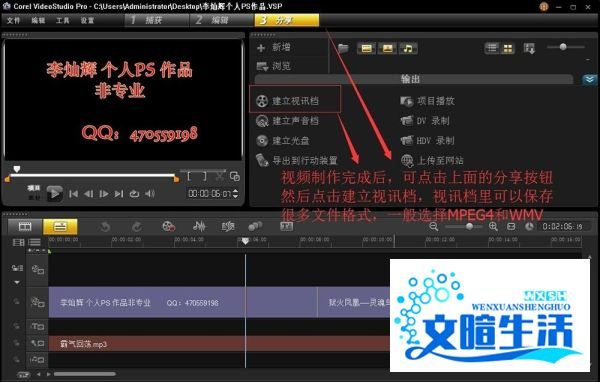The height and width of the screenshot is (382, 600).
Task: Click the overlay track icon
Action: click(x=38, y=302)
